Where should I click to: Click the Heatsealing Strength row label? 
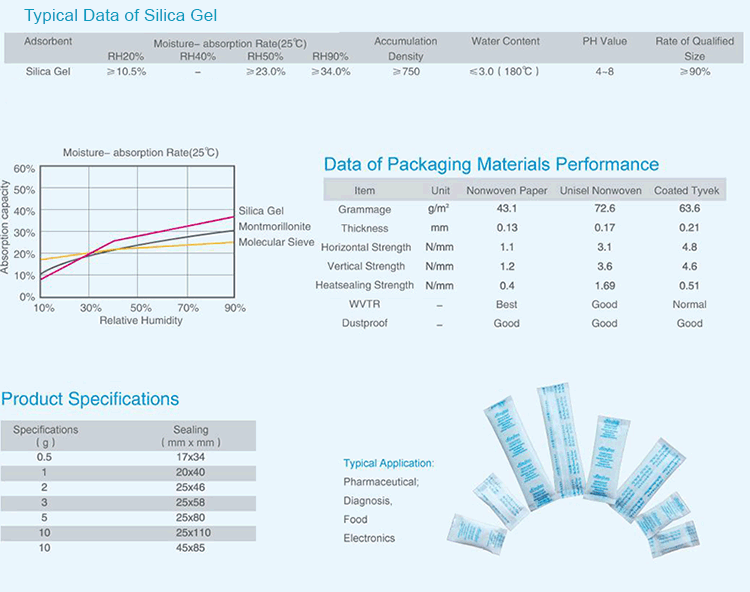coord(364,285)
